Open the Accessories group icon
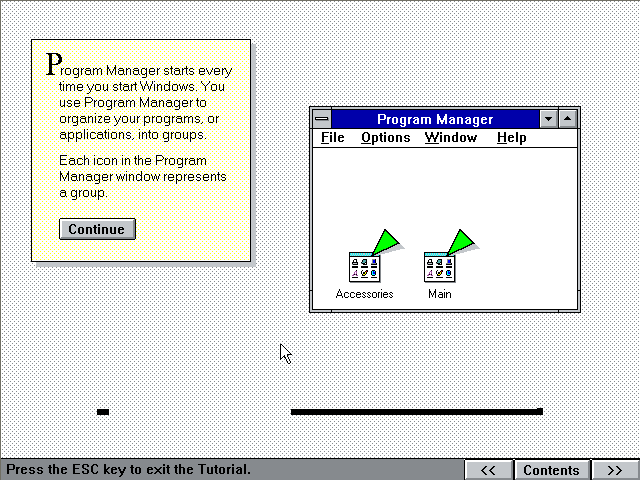Viewport: 640px width, 480px height. click(x=364, y=267)
